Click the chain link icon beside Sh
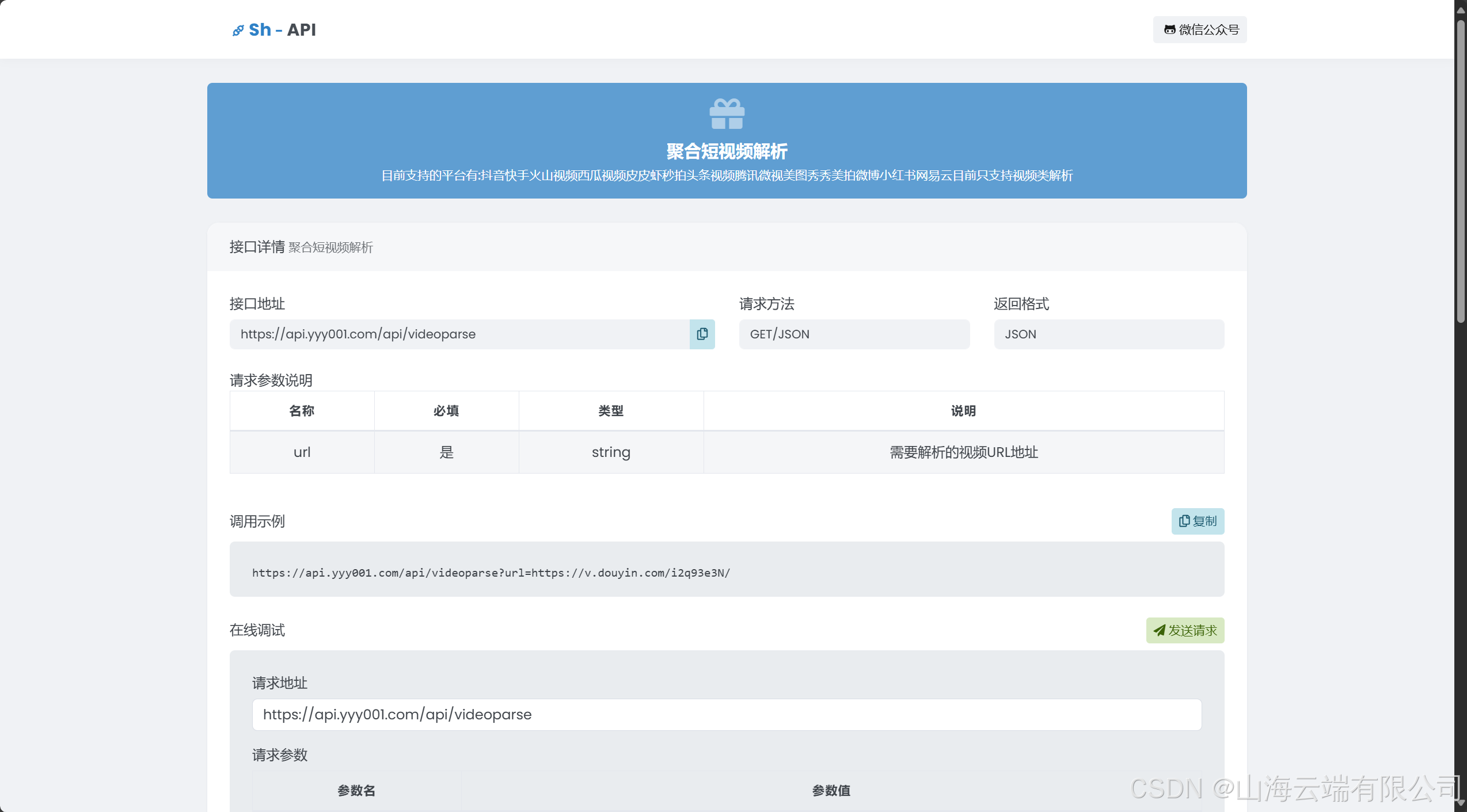 238,31
